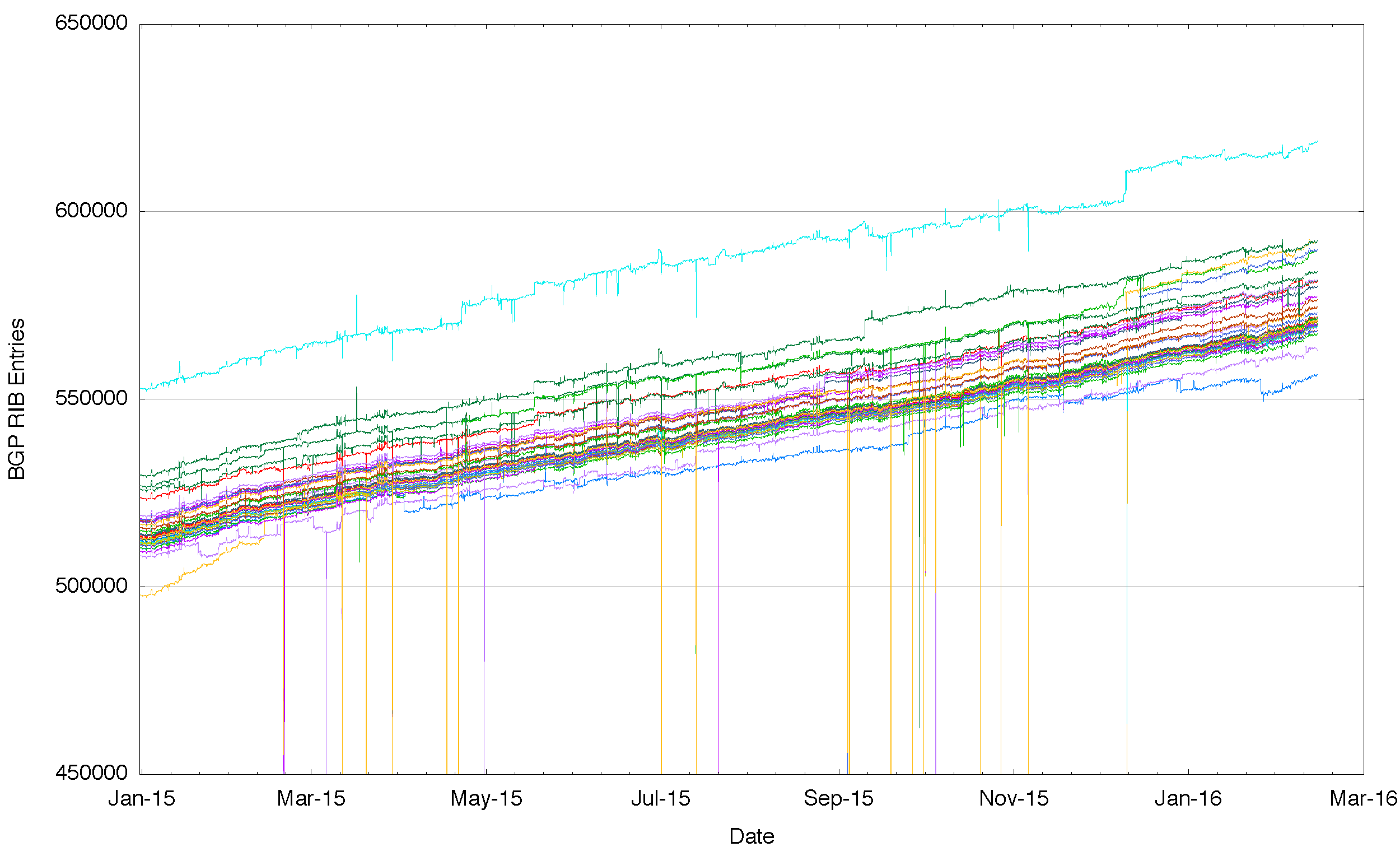Click the Nov-15 x-axis label

pos(1014,799)
